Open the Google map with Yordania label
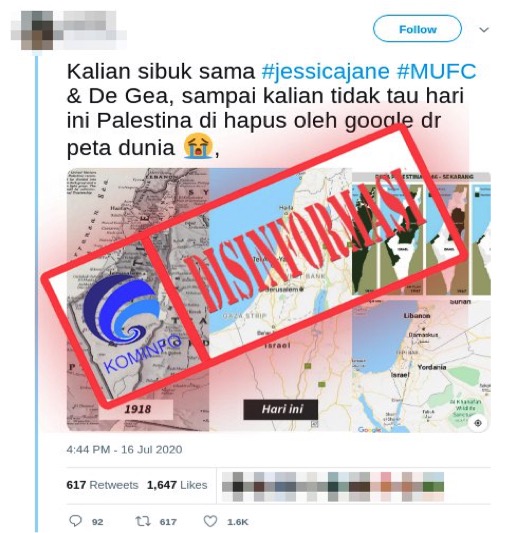 point(422,365)
